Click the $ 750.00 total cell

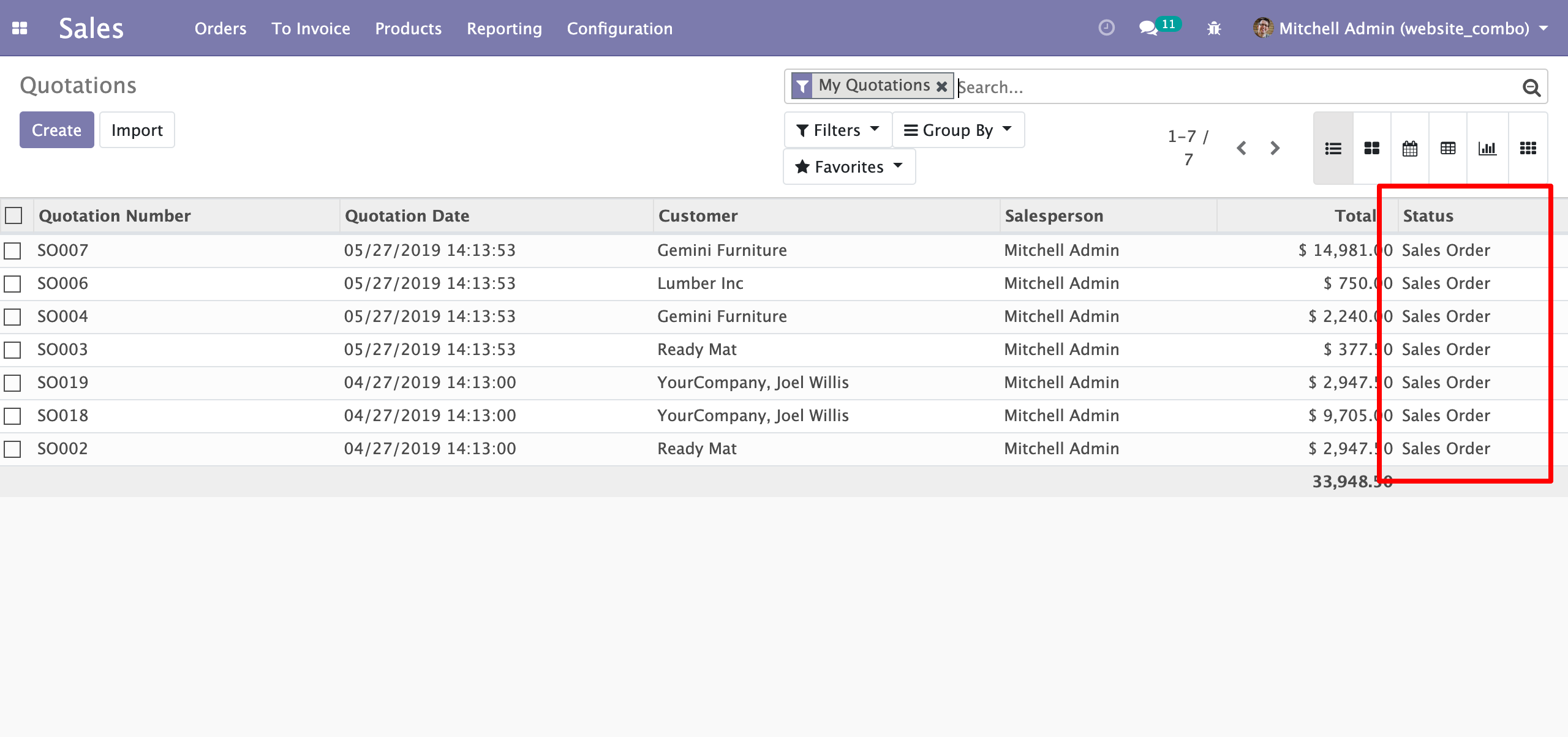point(1358,283)
